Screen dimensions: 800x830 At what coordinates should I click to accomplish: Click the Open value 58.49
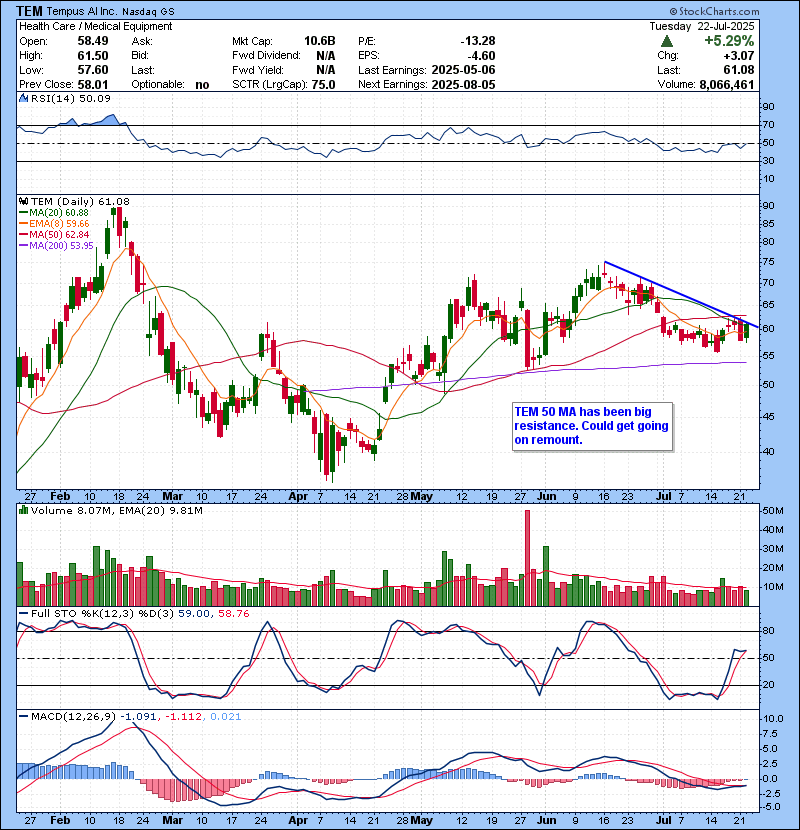pos(93,41)
